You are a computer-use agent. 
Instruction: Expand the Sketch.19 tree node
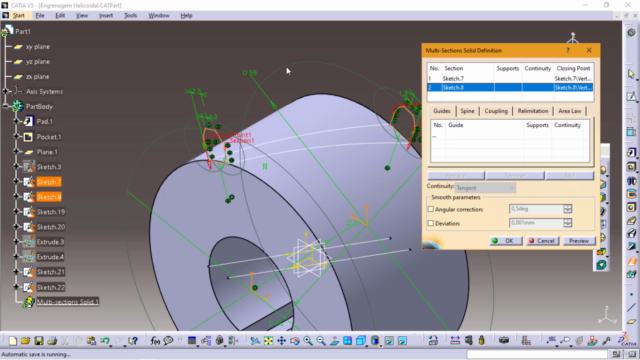pos(16,211)
